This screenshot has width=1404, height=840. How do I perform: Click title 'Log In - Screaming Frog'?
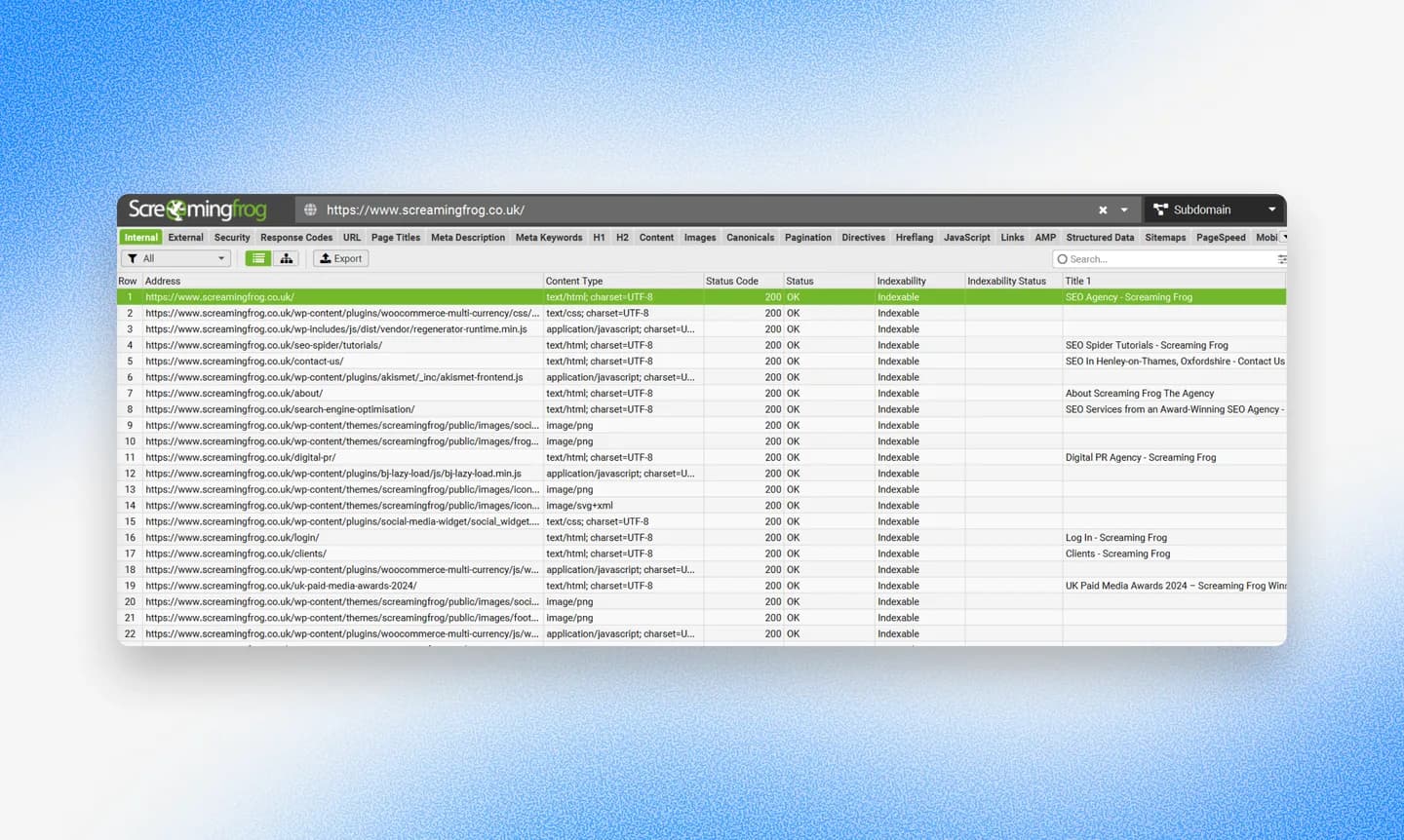pos(1116,537)
